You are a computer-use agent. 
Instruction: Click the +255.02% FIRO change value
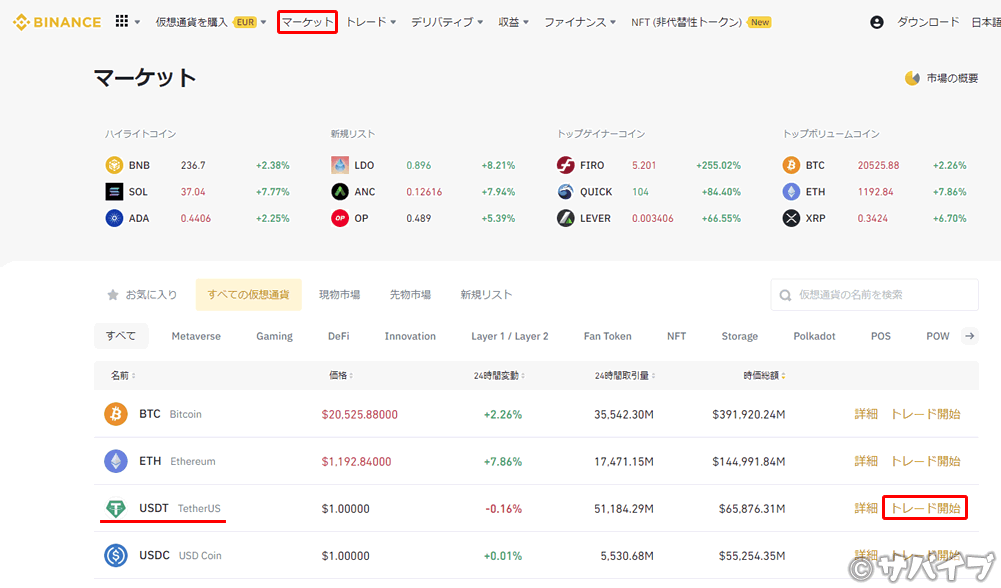tap(718, 165)
